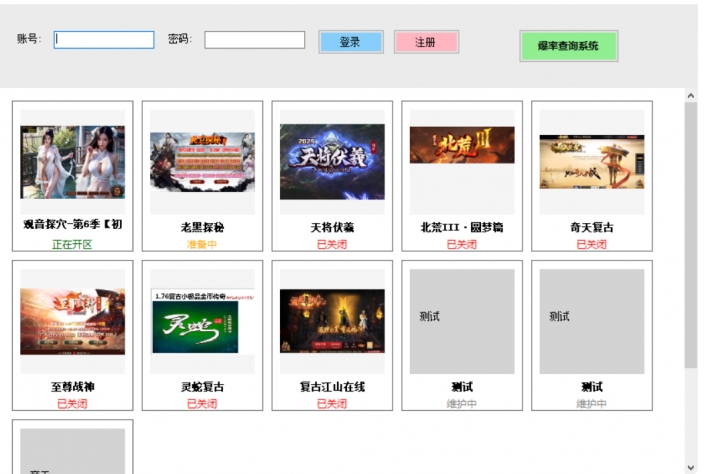The width and height of the screenshot is (704, 474).
Task: Click 已关闭 status under 复古江山在线
Action: [332, 404]
